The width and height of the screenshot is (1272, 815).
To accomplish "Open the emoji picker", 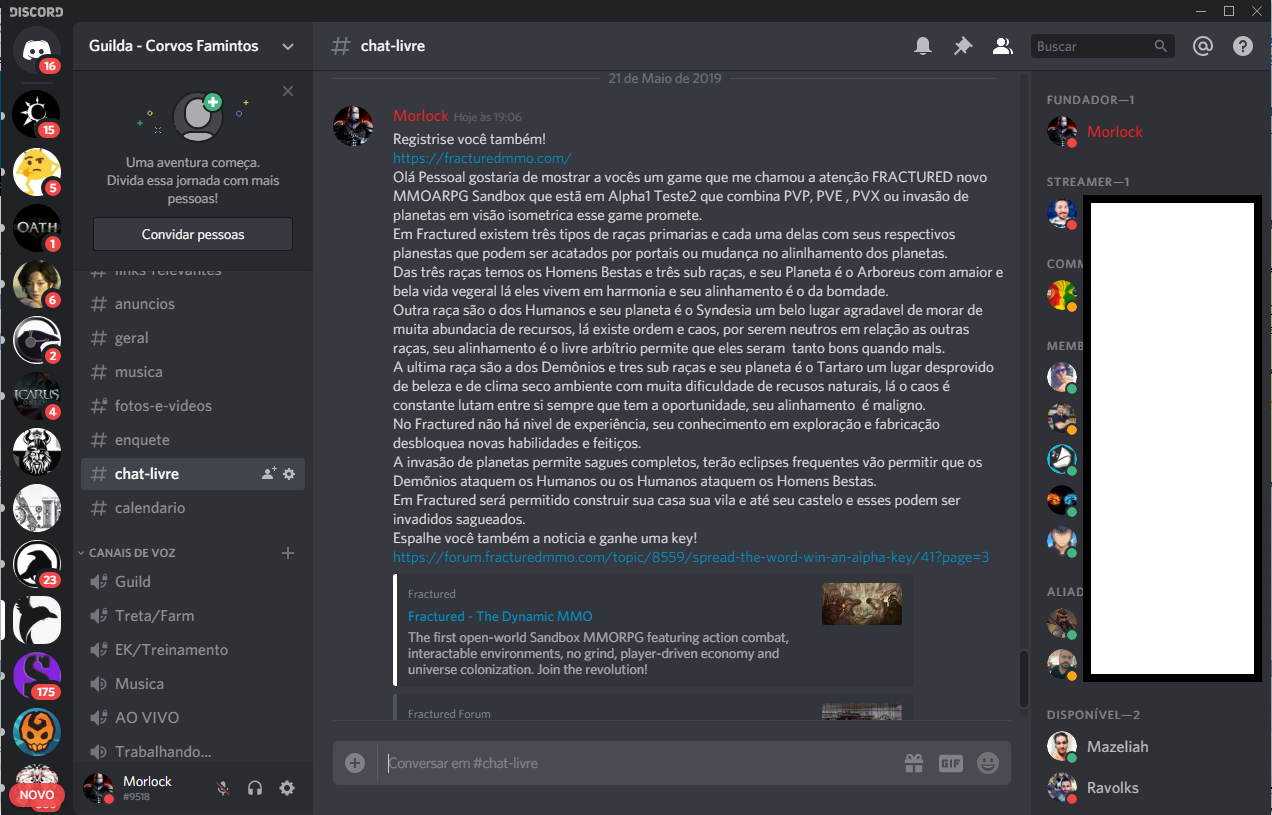I will point(988,763).
